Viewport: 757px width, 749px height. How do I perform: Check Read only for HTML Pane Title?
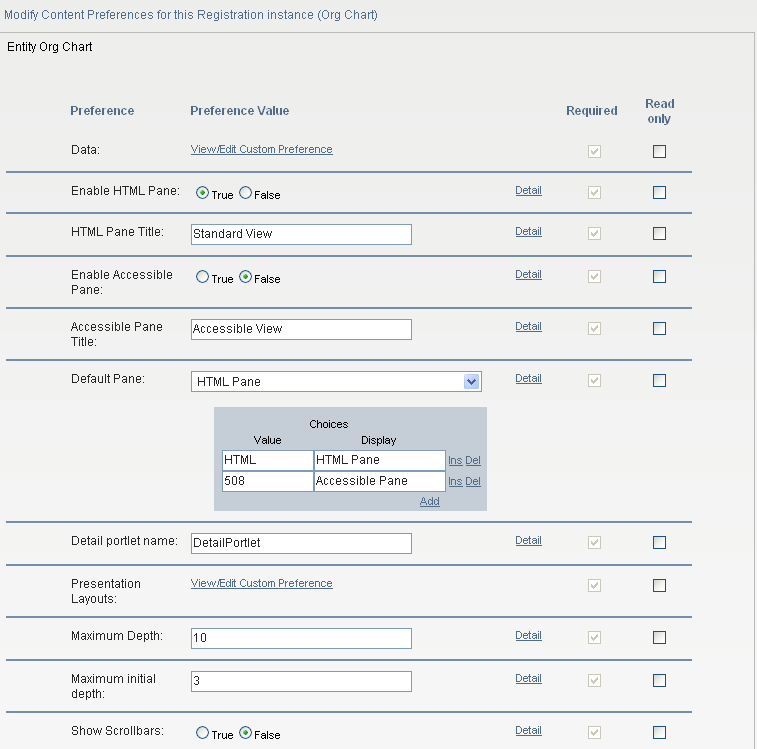pos(659,234)
